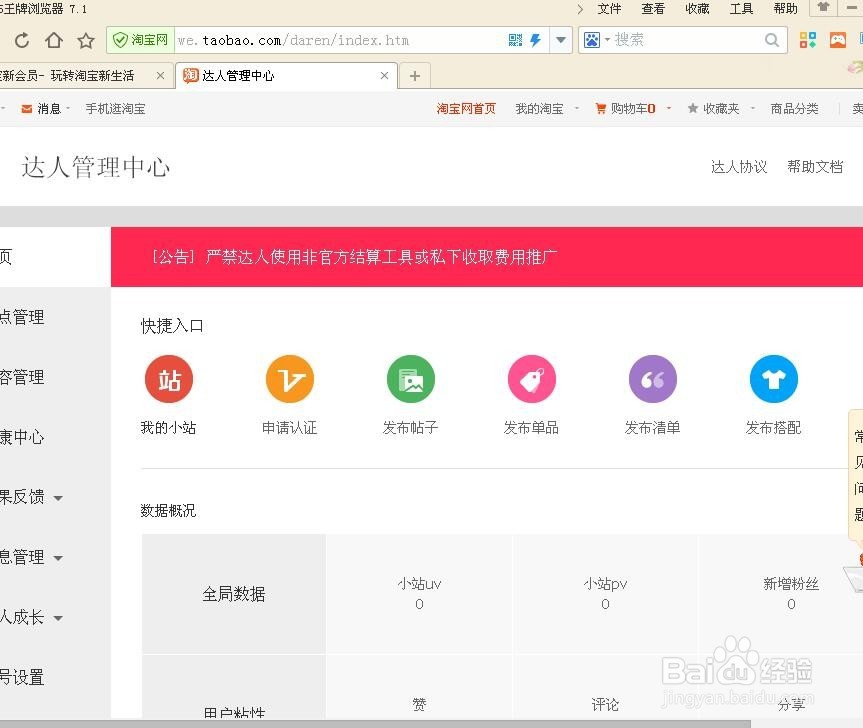Click the skin shirt icon in title bar

823,8
